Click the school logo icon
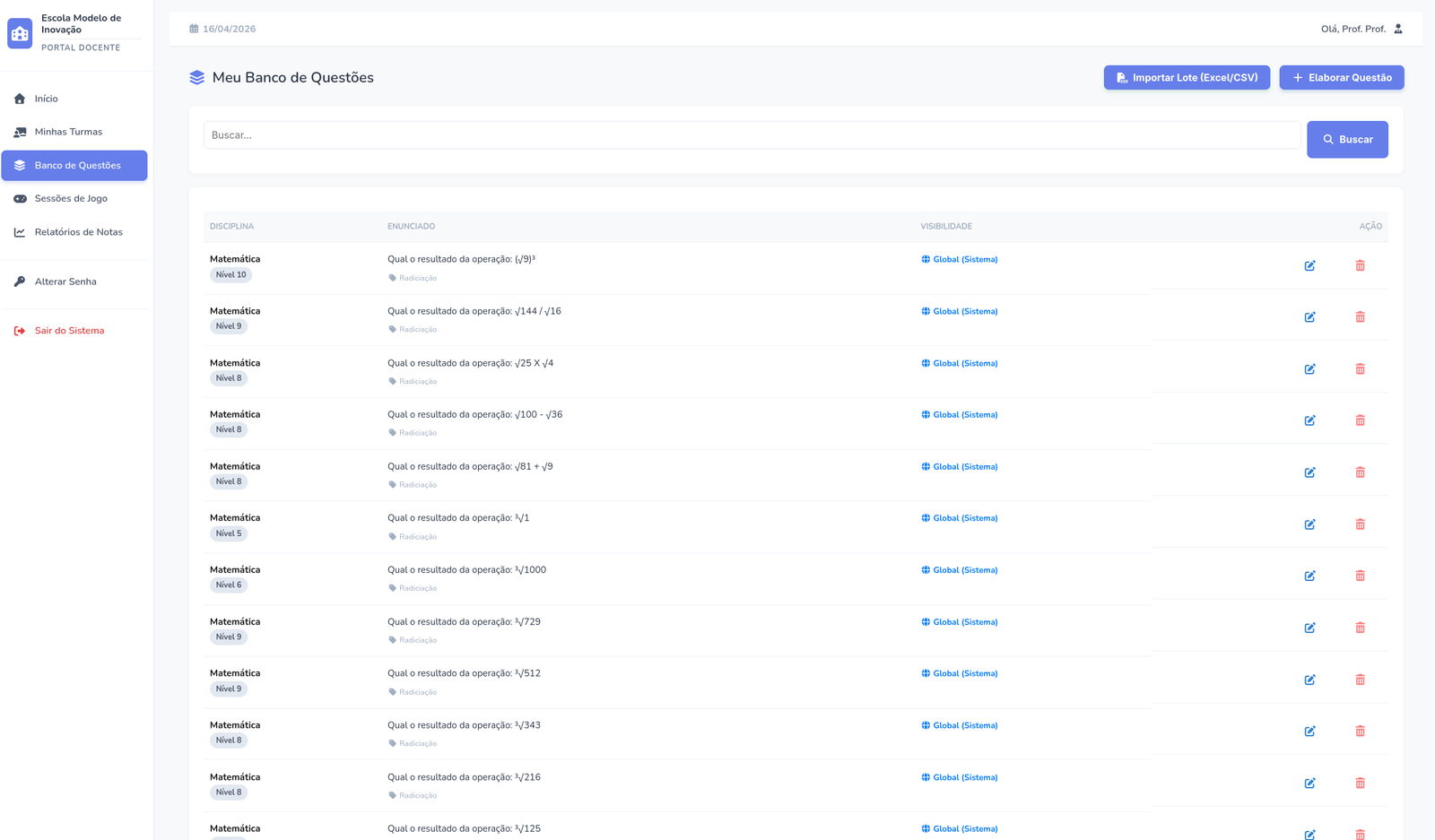 [x=20, y=33]
